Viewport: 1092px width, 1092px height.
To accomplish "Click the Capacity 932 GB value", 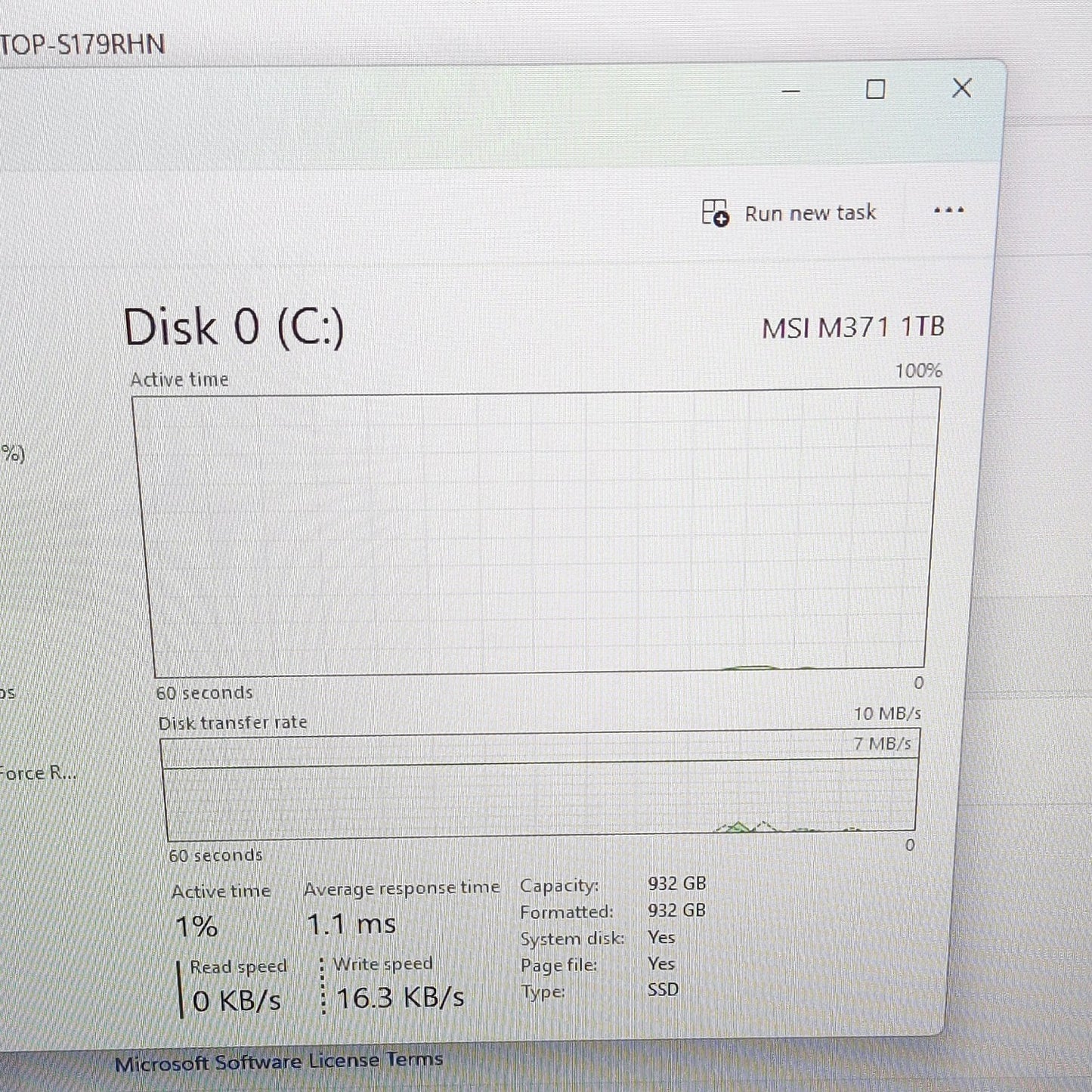I will (676, 883).
